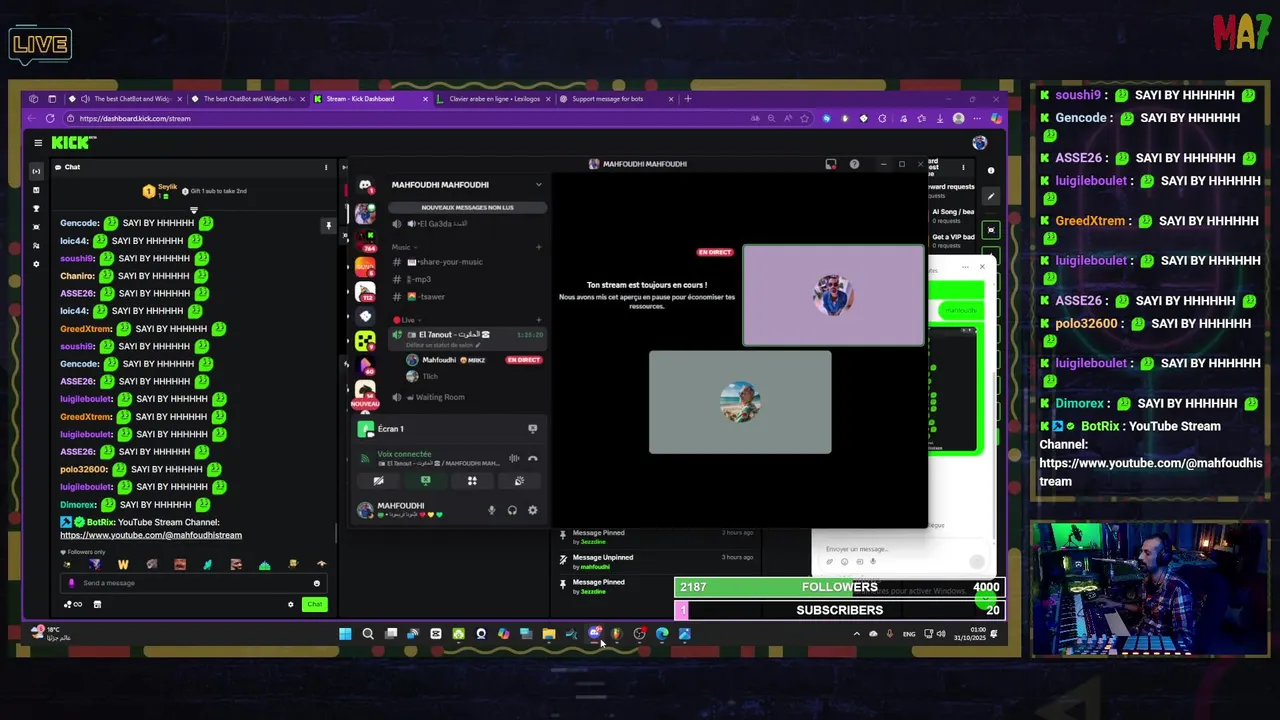Add a channel to Live category

[538, 320]
